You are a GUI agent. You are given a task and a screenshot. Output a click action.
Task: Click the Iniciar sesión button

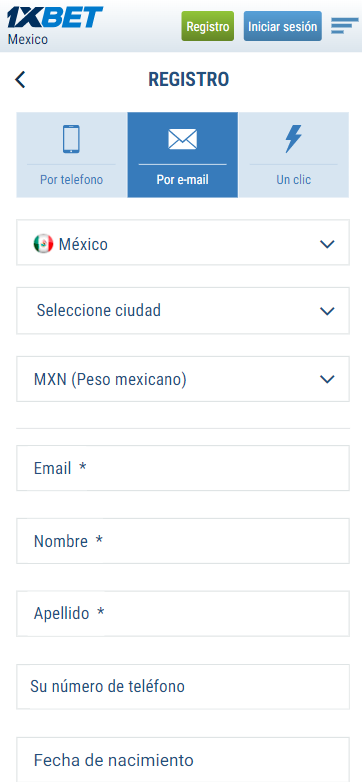coord(283,26)
